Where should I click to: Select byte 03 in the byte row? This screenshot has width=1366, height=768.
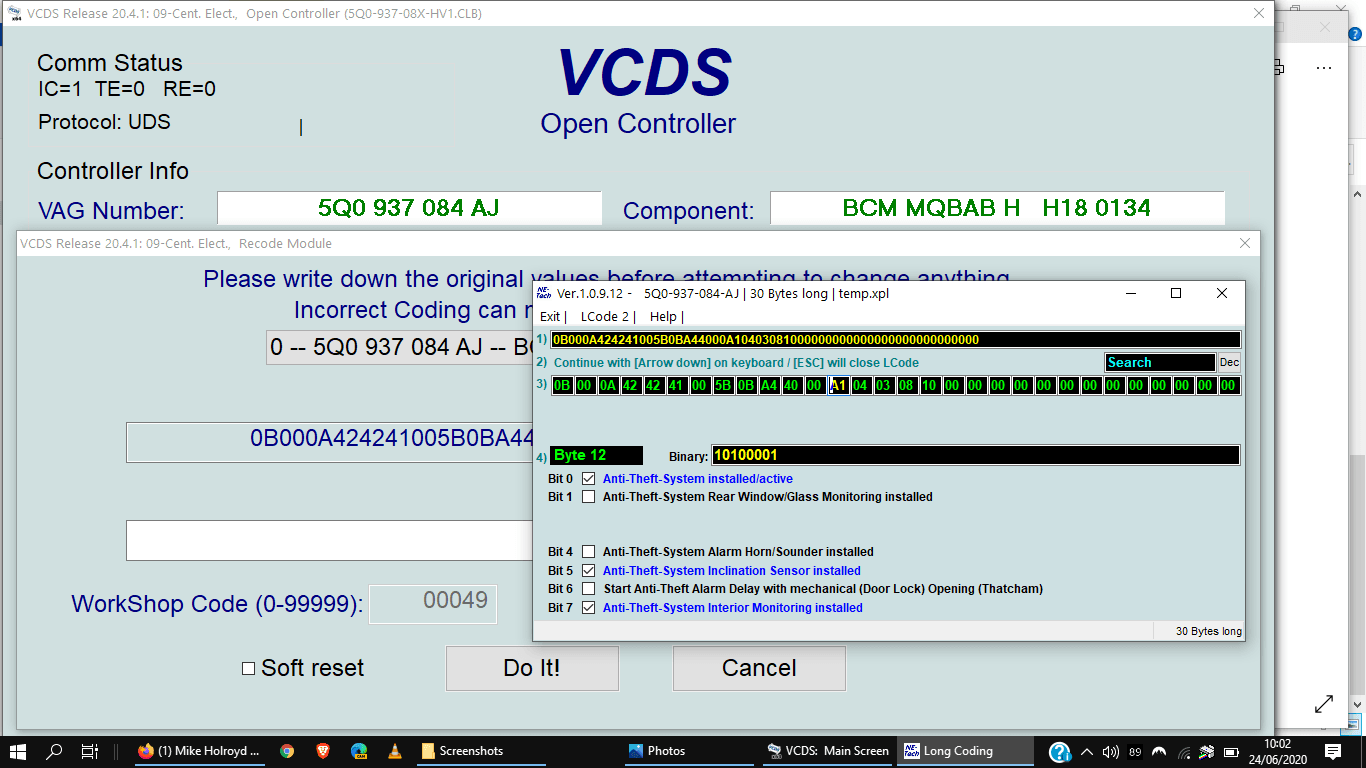click(884, 386)
